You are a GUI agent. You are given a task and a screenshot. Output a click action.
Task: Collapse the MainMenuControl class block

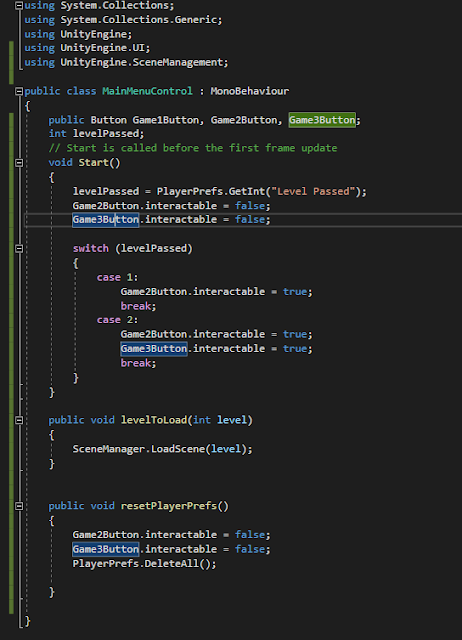19,91
